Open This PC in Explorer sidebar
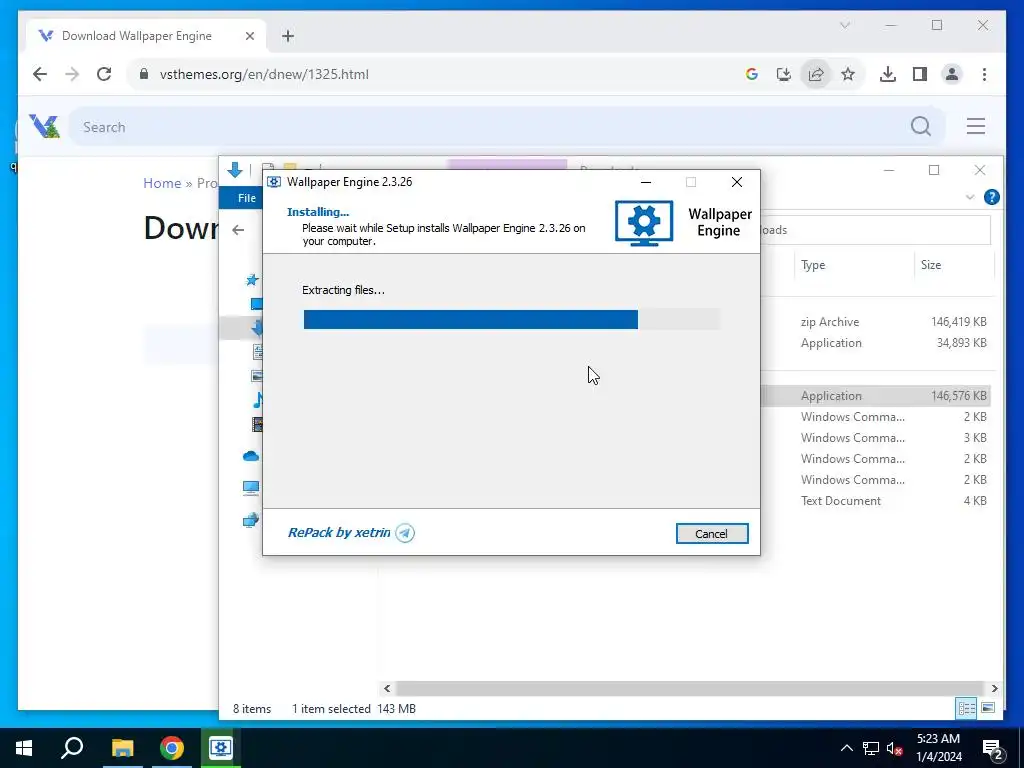Viewport: 1024px width, 768px height. click(251, 488)
